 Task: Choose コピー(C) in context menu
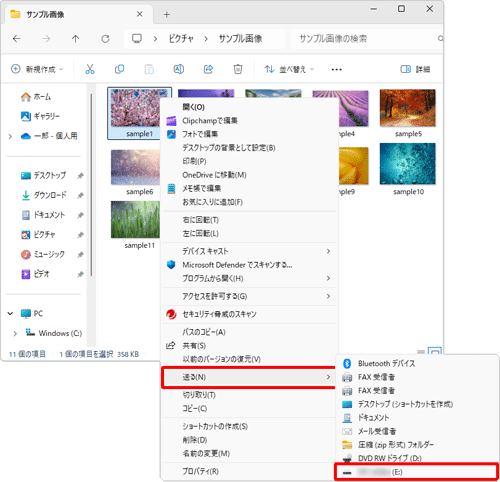pos(249,408)
